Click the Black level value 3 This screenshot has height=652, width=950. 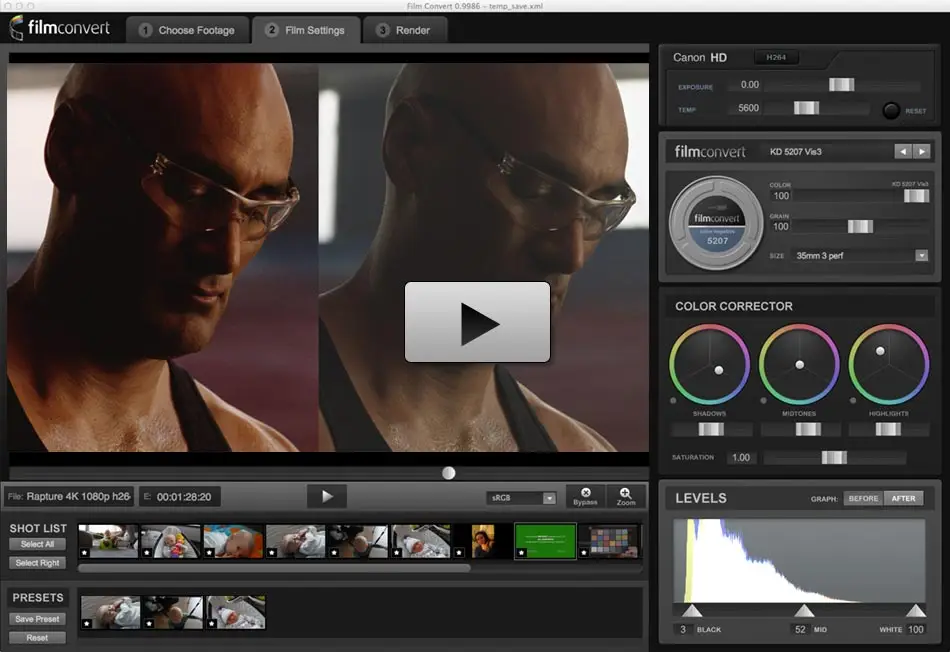[x=683, y=630]
